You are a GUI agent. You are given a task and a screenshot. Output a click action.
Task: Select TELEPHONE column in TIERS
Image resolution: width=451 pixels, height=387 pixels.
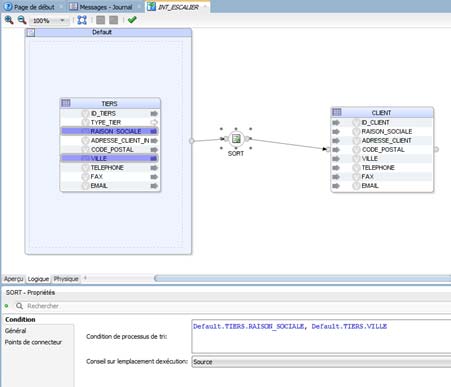click(x=110, y=168)
